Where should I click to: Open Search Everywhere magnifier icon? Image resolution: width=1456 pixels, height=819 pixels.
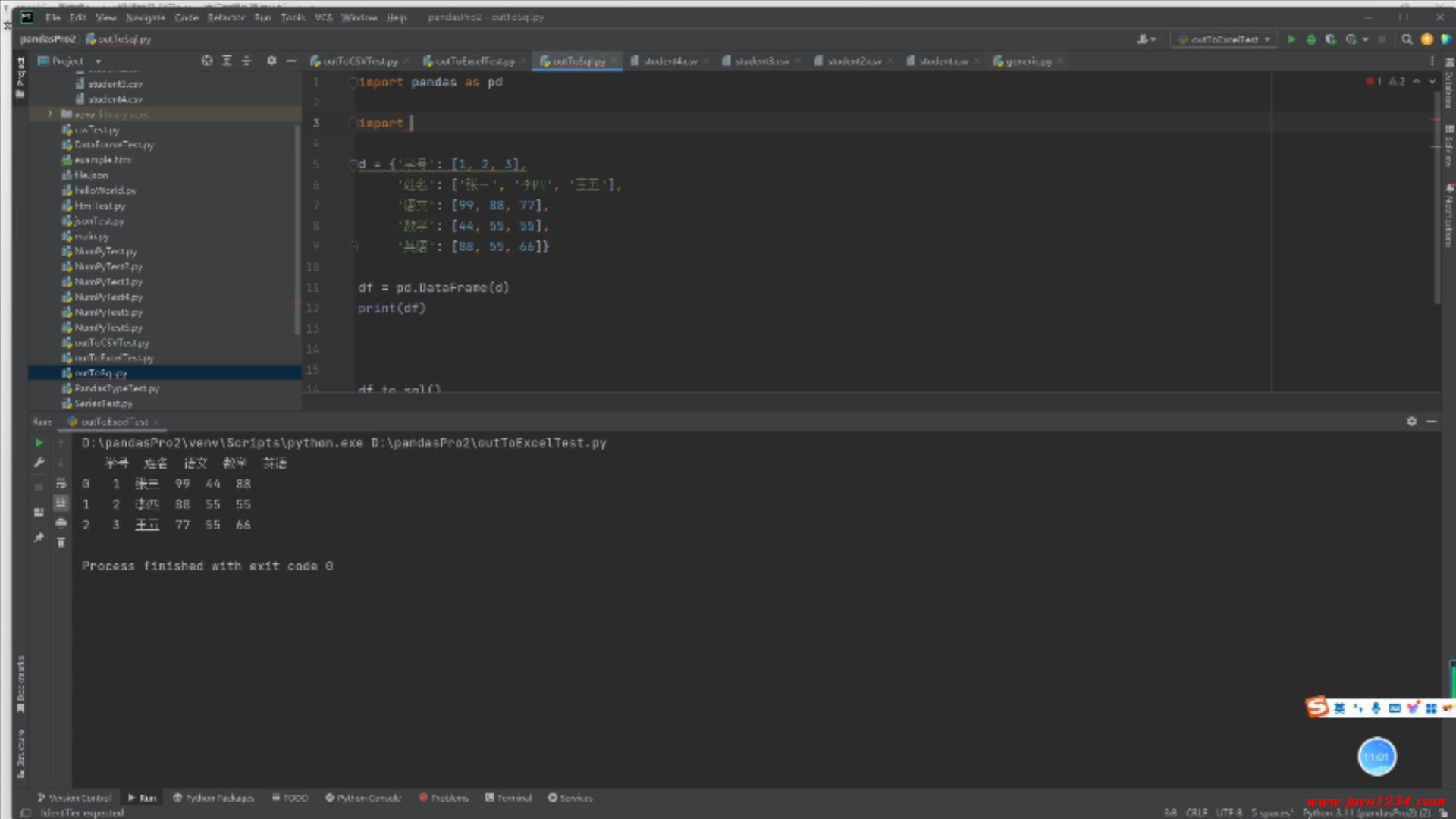(x=1407, y=39)
